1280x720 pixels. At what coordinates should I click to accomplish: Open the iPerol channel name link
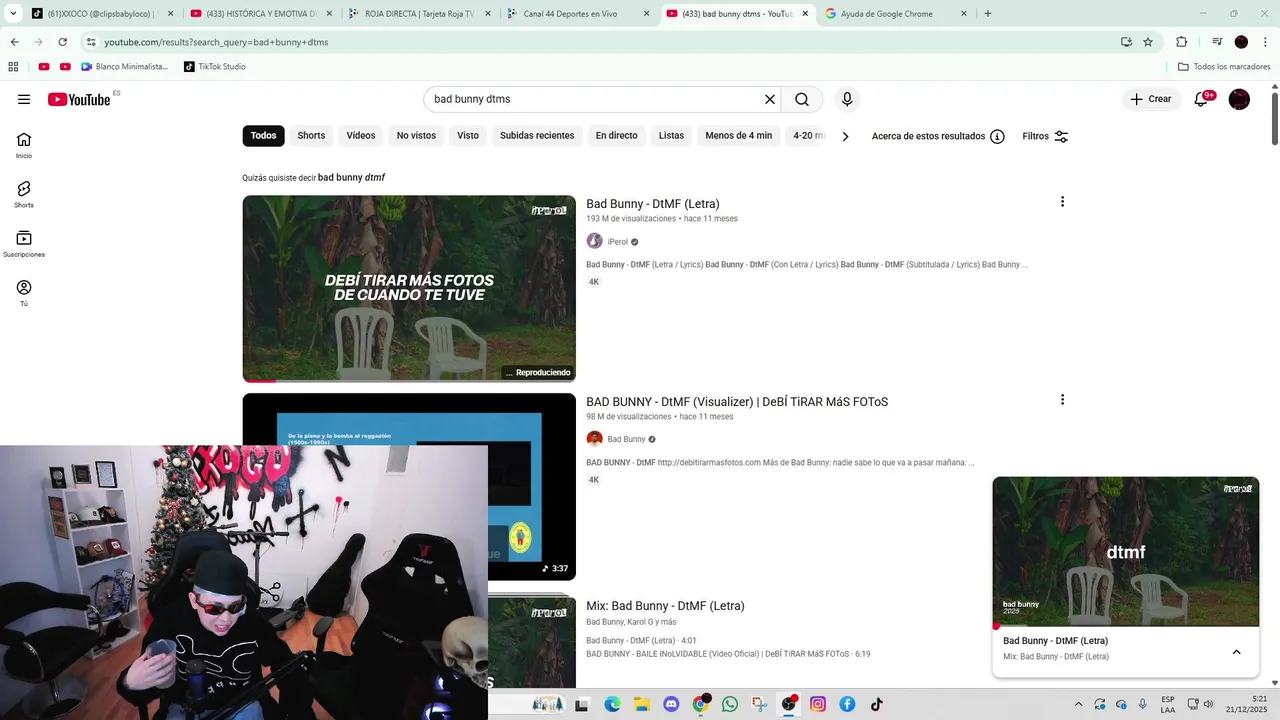(x=618, y=242)
